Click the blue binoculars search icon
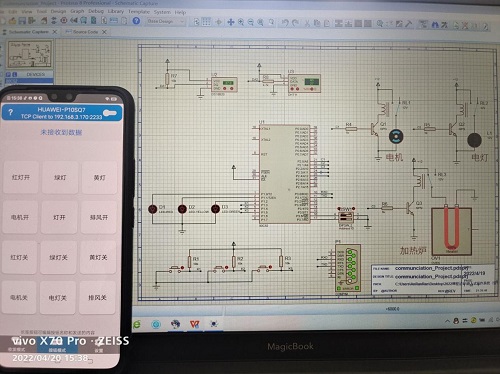 (435, 24)
